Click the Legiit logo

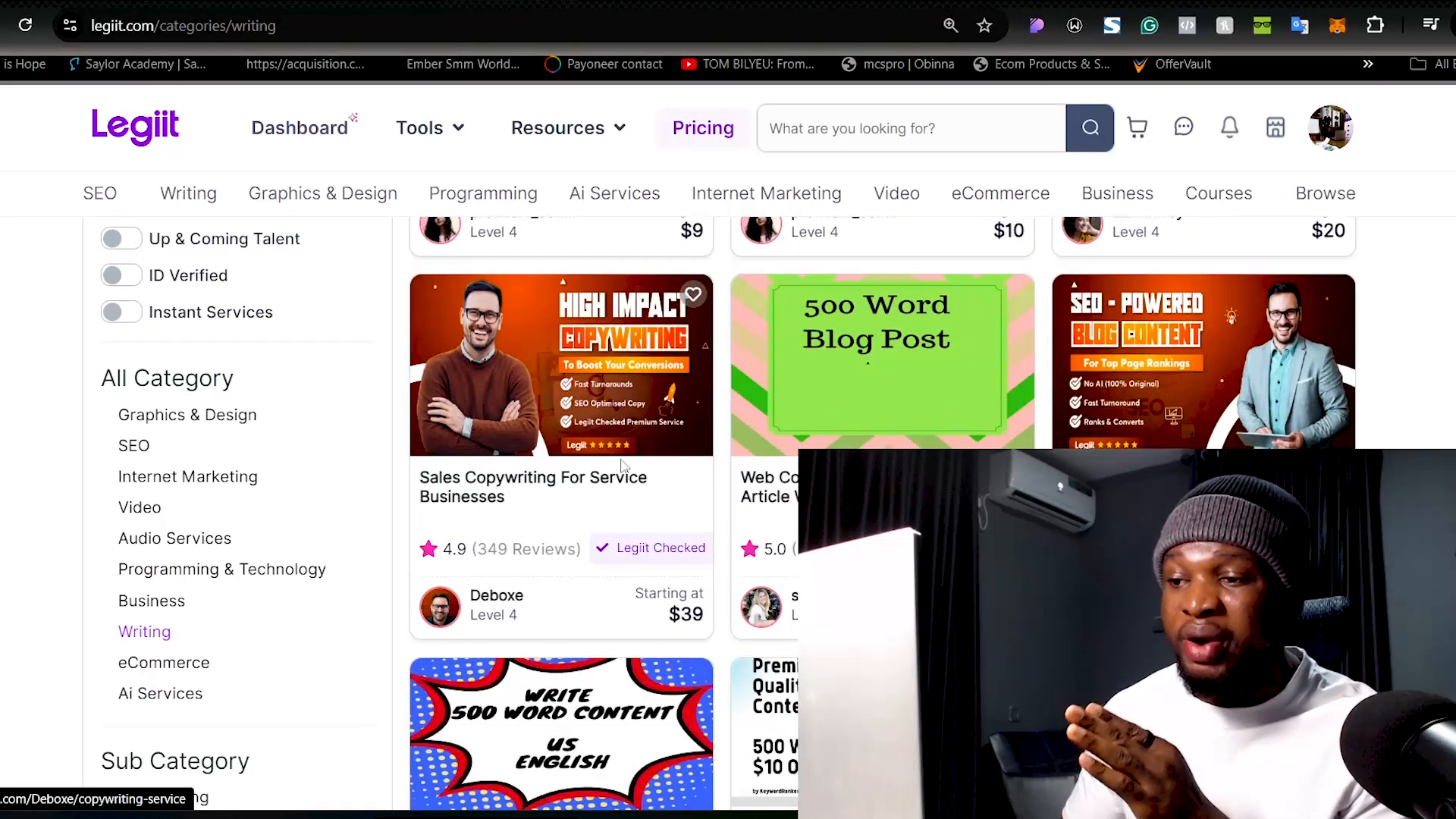point(135,127)
